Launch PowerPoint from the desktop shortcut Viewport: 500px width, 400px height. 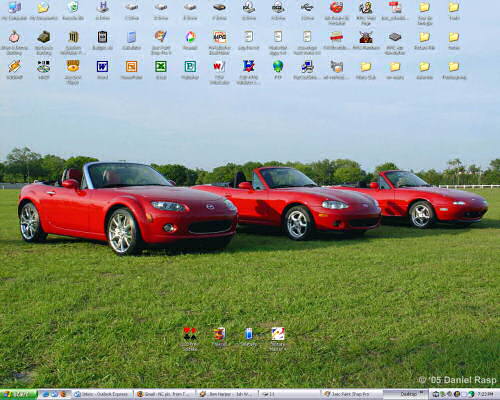pyautogui.click(x=132, y=70)
